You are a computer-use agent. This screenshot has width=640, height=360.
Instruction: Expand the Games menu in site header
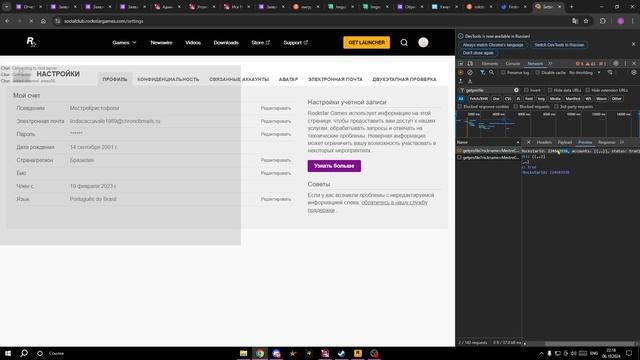point(124,42)
